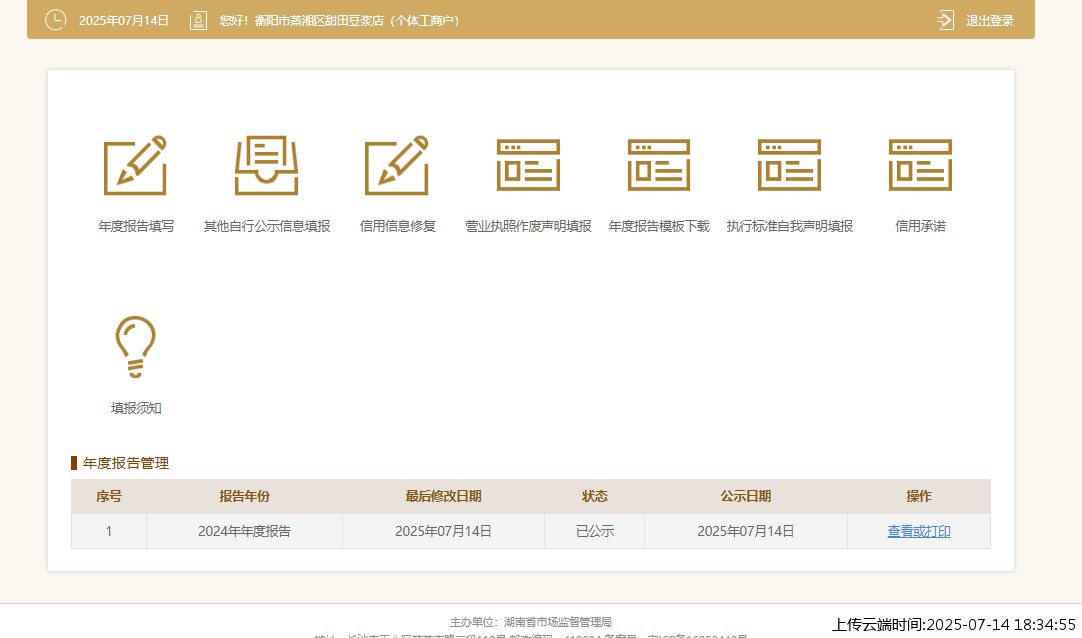Click the 信用承诺 label
The image size is (1082, 638).
coord(921,226)
